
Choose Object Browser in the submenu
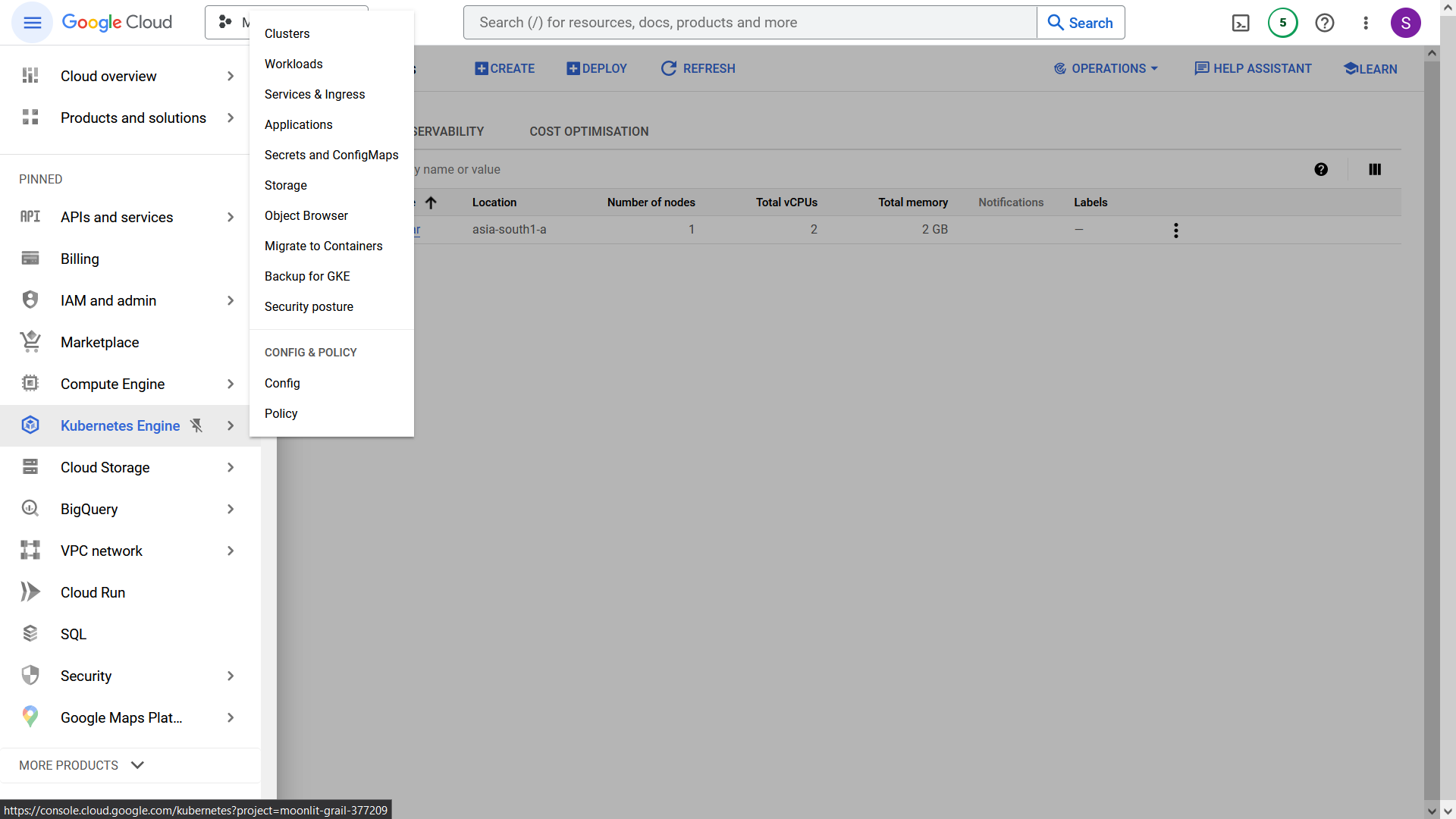coord(331,215)
